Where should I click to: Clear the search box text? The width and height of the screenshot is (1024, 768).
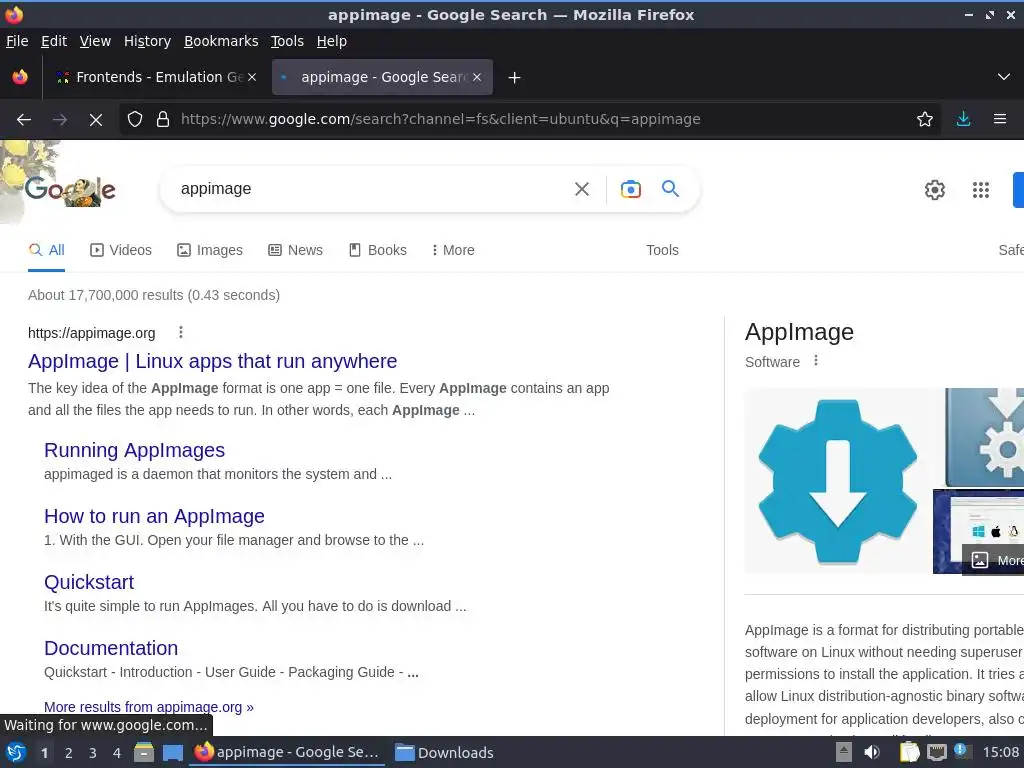pos(582,189)
